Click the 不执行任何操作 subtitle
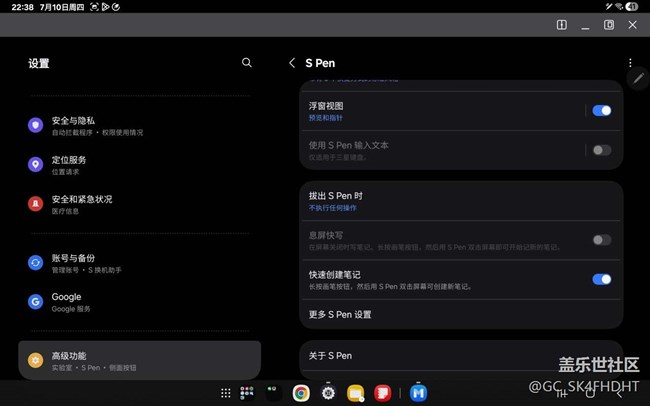Image resolution: width=650 pixels, height=406 pixels. pyautogui.click(x=332, y=208)
